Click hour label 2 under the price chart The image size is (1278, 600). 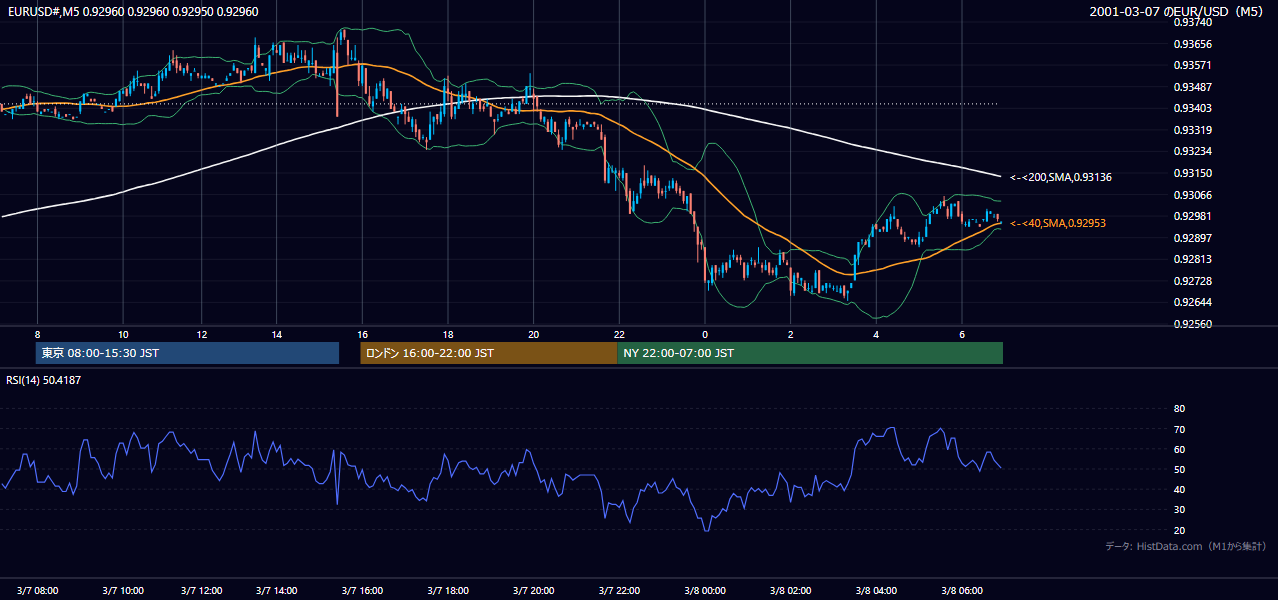(x=790, y=334)
